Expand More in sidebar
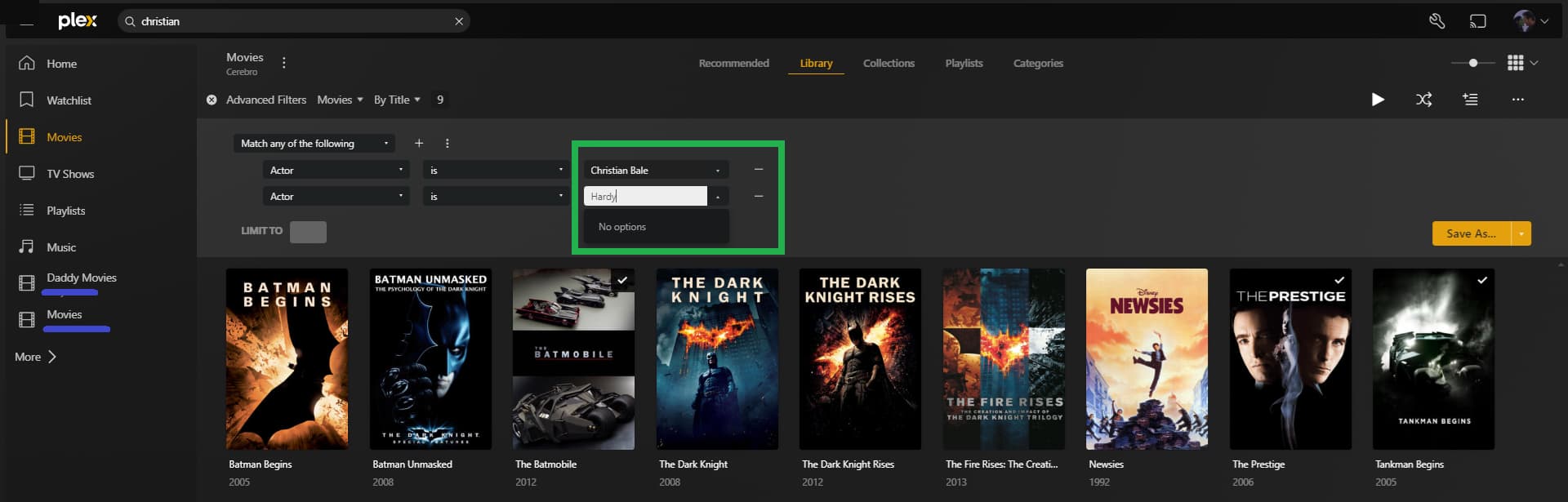 [36, 357]
